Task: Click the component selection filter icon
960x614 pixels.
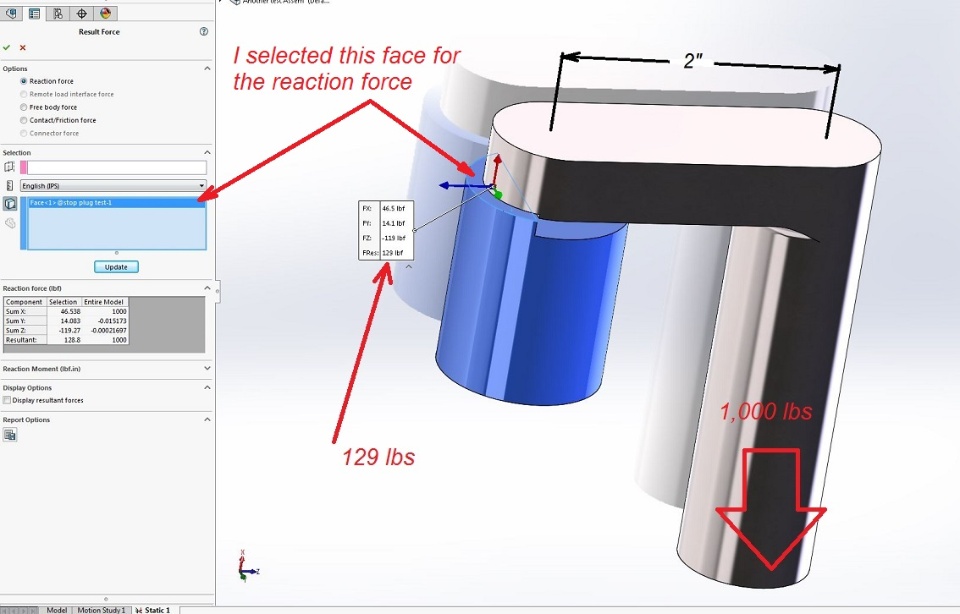Action: [10, 223]
